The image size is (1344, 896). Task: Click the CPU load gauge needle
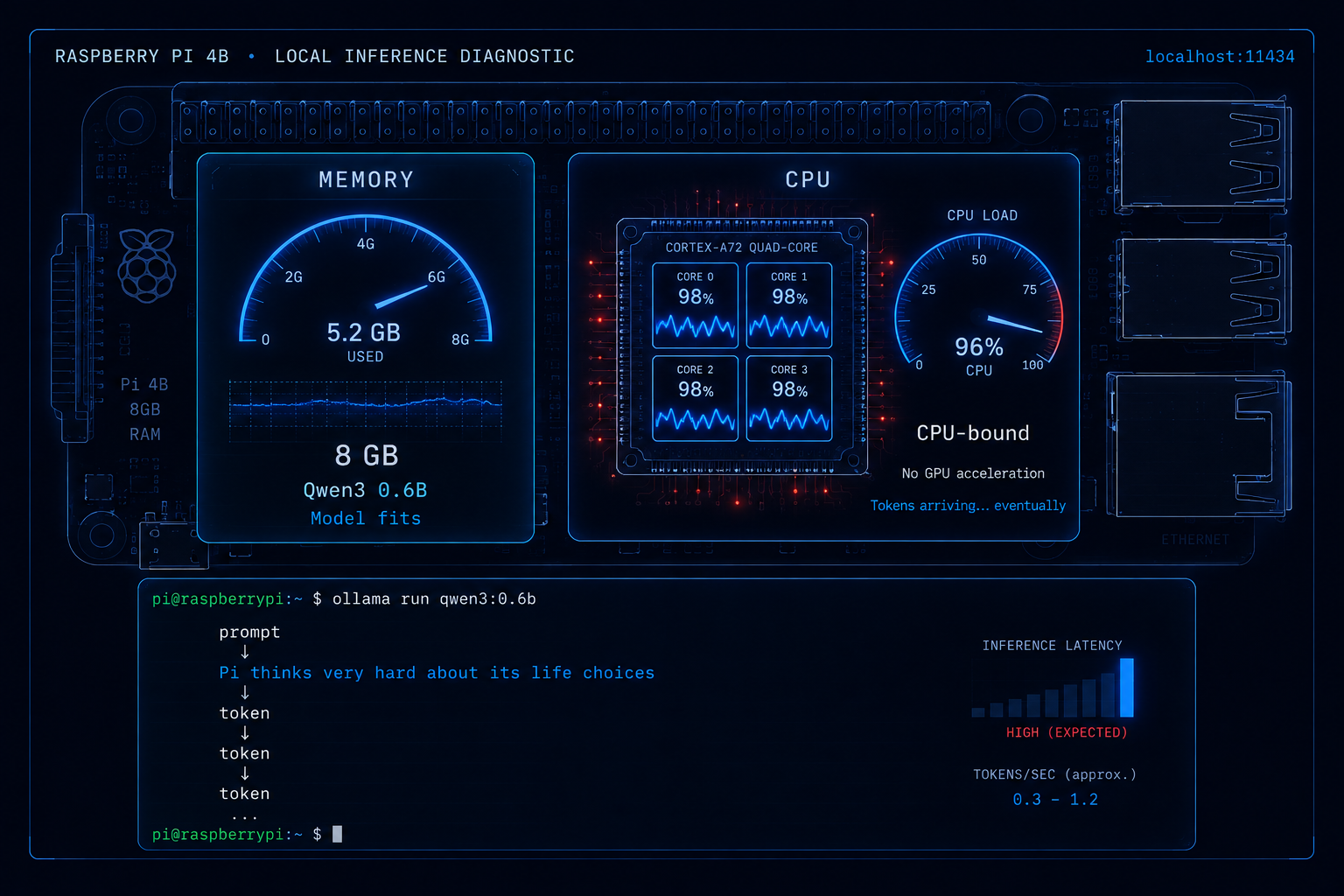click(x=1014, y=324)
